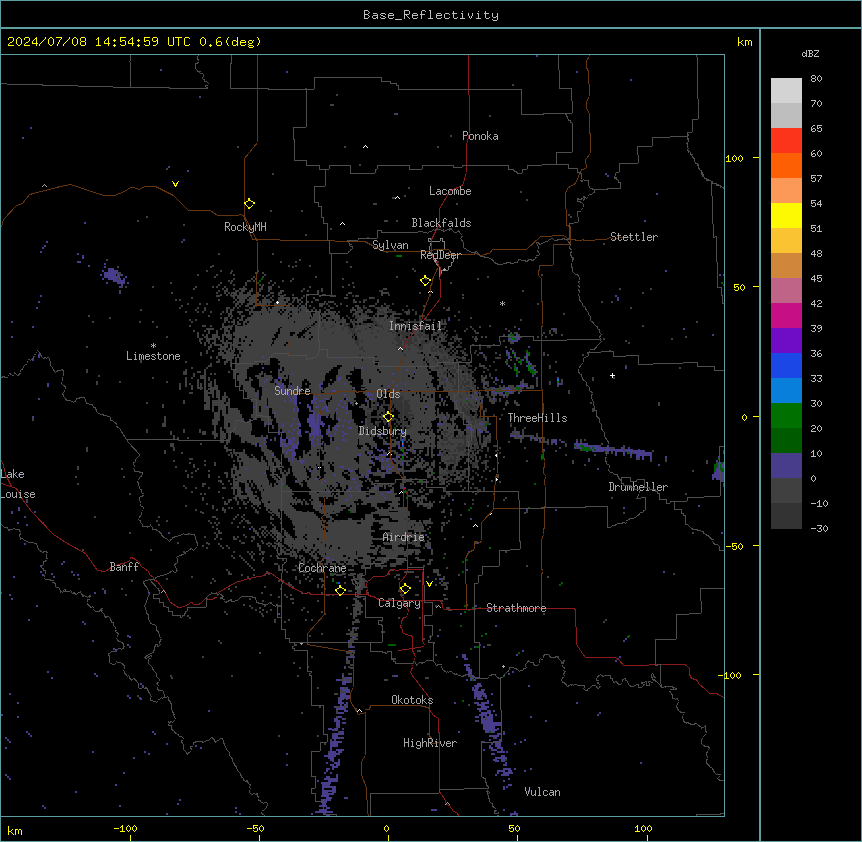Click the Sundre label
The width and height of the screenshot is (862, 842).
tap(292, 391)
